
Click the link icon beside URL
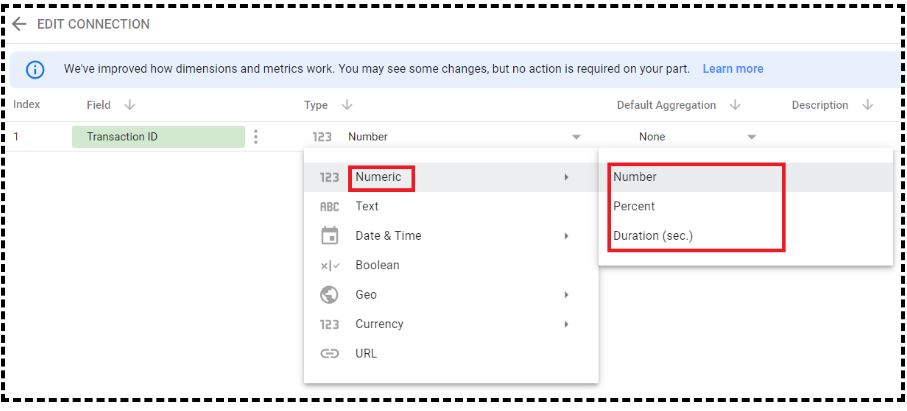[x=329, y=354]
